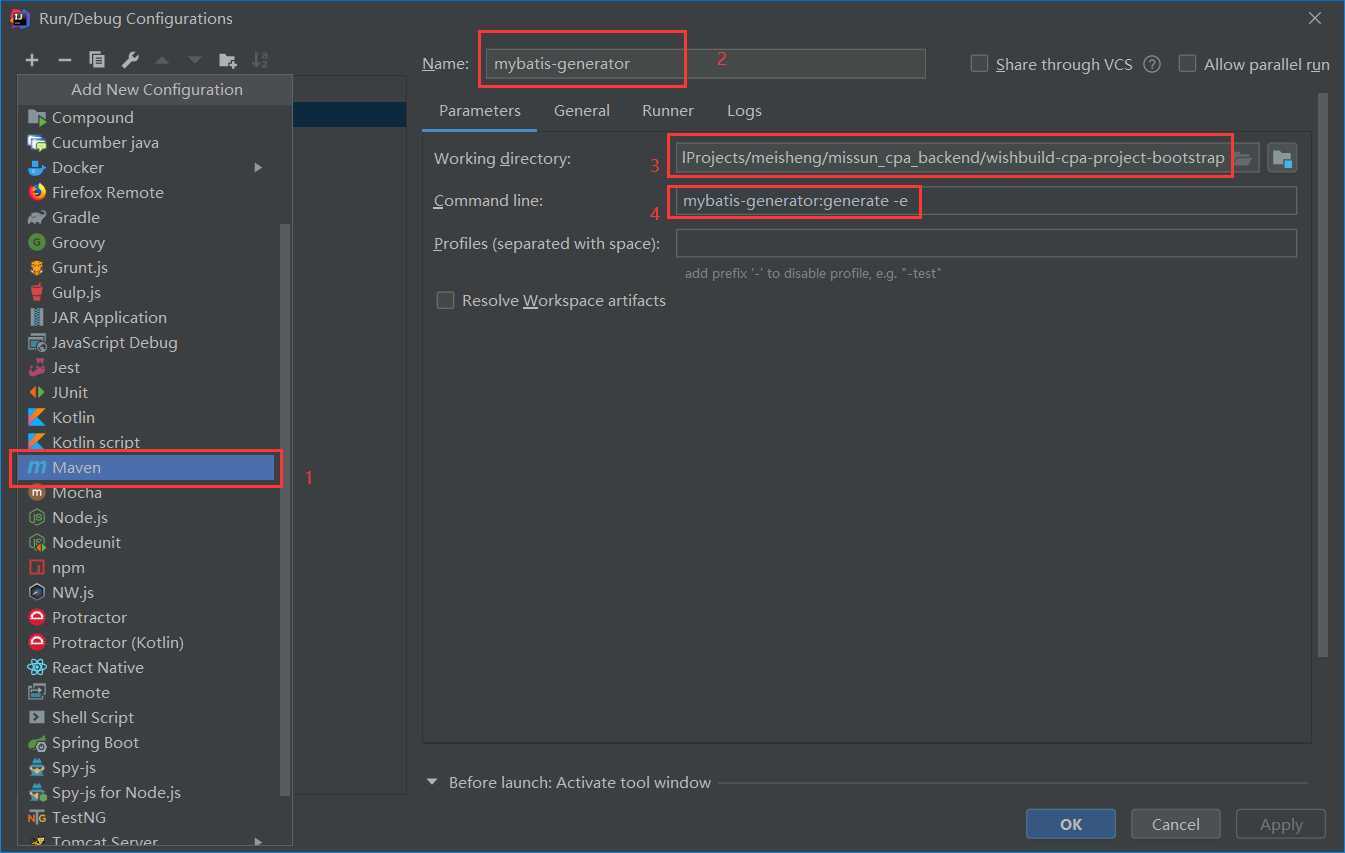Select the "Kotlin" entry above Kotlin script
This screenshot has height=853, width=1345.
click(73, 417)
